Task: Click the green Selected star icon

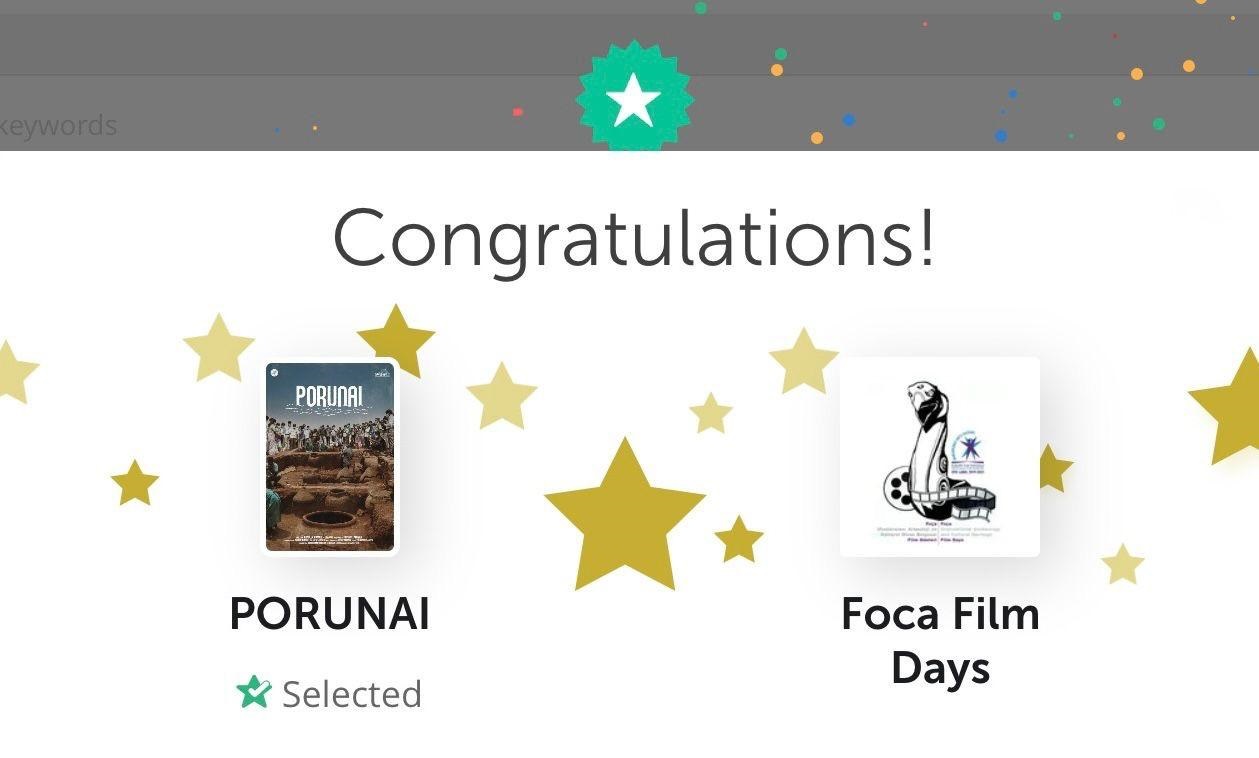Action: pos(254,692)
